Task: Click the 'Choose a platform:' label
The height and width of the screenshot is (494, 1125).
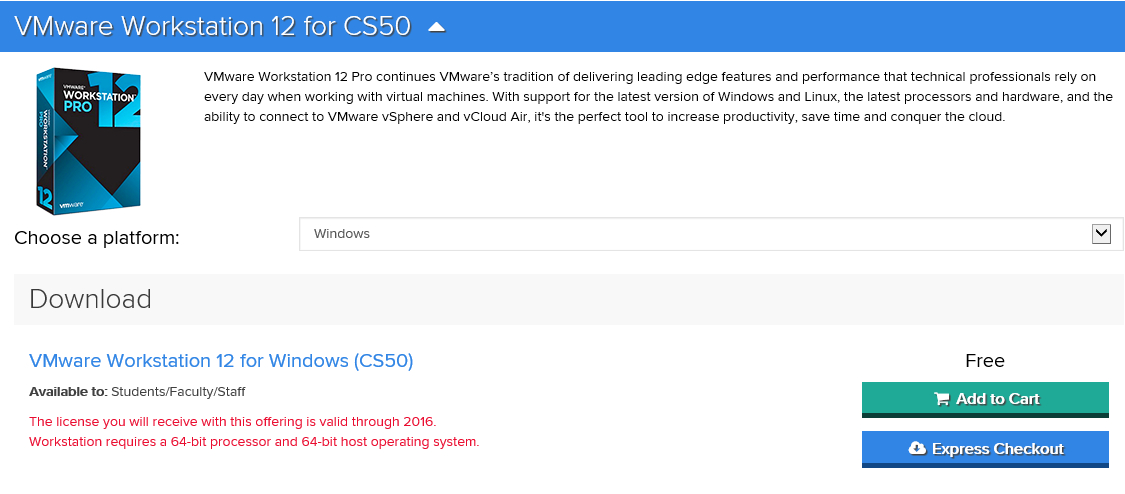Action: click(x=97, y=238)
